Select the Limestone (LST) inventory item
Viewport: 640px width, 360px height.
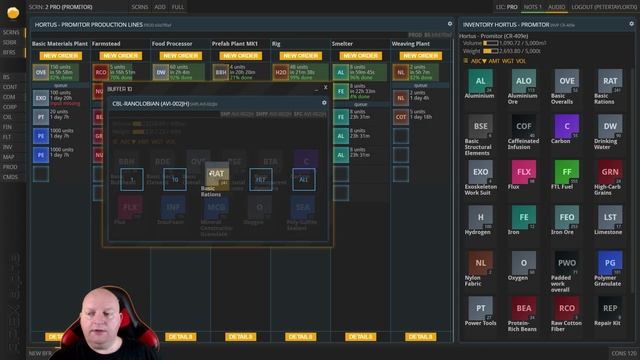610,217
